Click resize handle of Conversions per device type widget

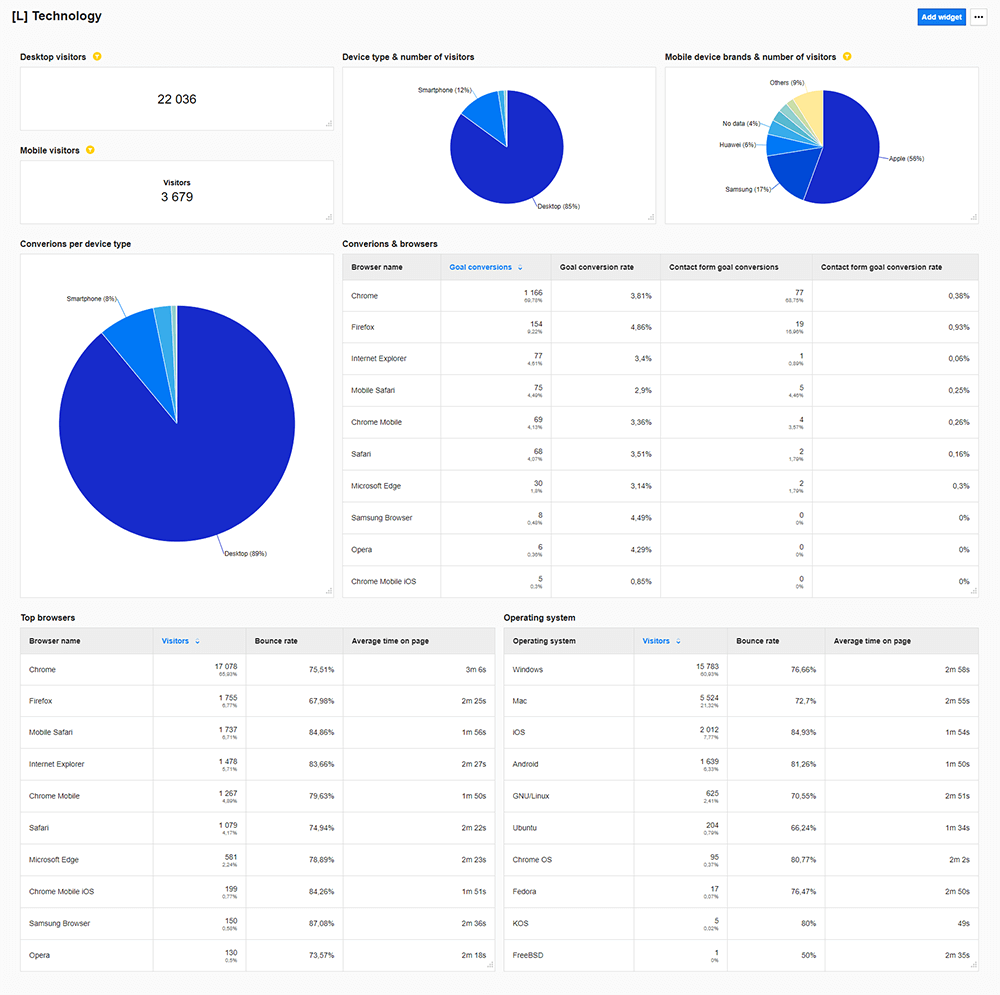pos(328,592)
